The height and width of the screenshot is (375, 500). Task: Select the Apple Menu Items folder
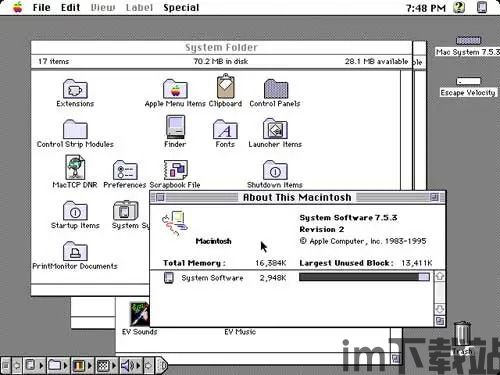pyautogui.click(x=175, y=89)
